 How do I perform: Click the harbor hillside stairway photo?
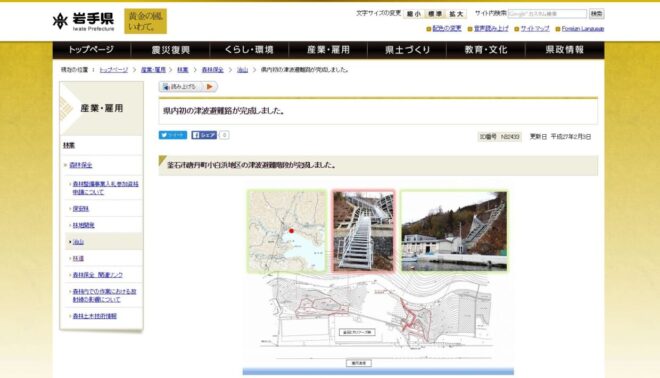coord(454,231)
